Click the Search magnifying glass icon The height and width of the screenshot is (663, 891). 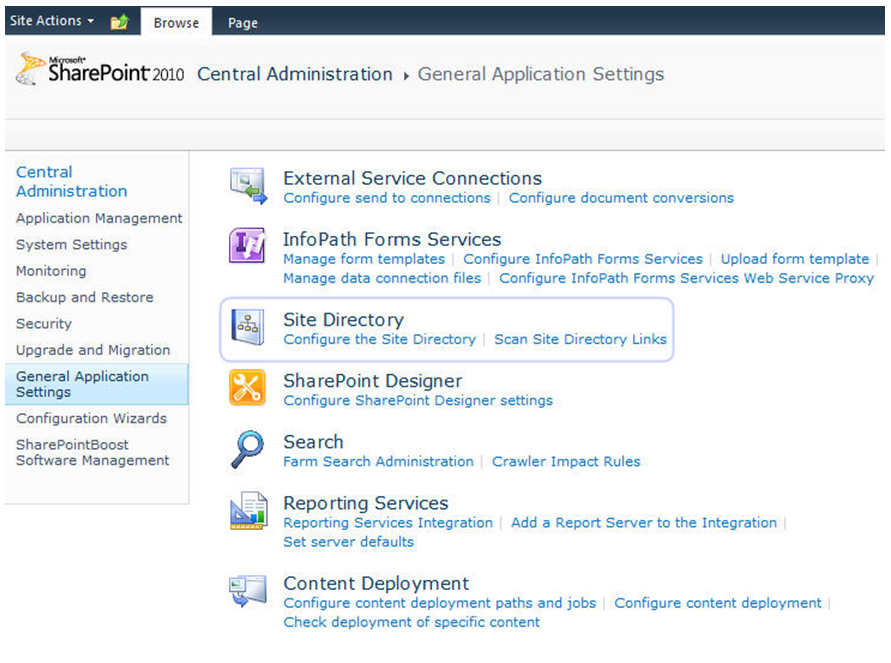coord(248,449)
